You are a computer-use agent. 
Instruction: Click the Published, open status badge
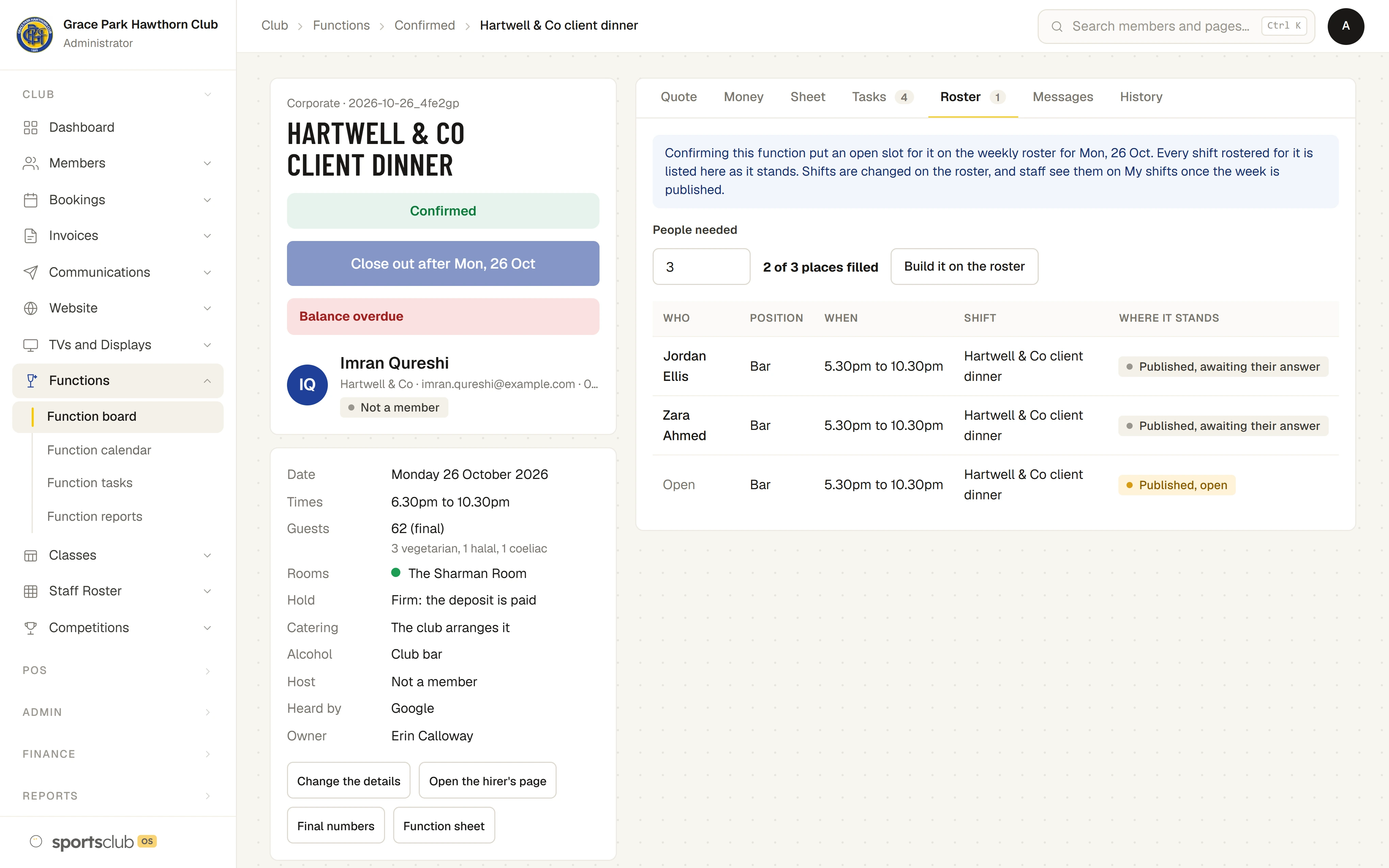click(x=1177, y=485)
